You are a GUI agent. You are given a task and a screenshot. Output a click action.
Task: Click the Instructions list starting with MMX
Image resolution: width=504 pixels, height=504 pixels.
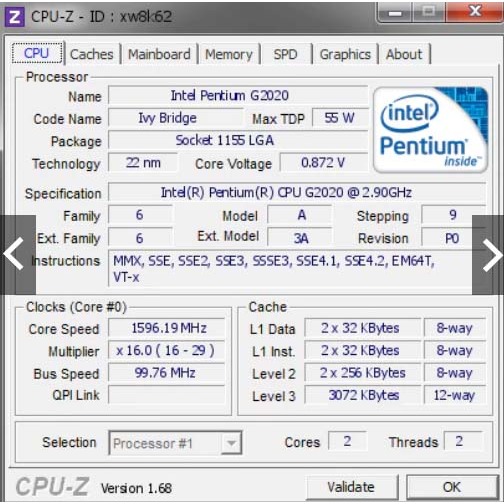(297, 269)
